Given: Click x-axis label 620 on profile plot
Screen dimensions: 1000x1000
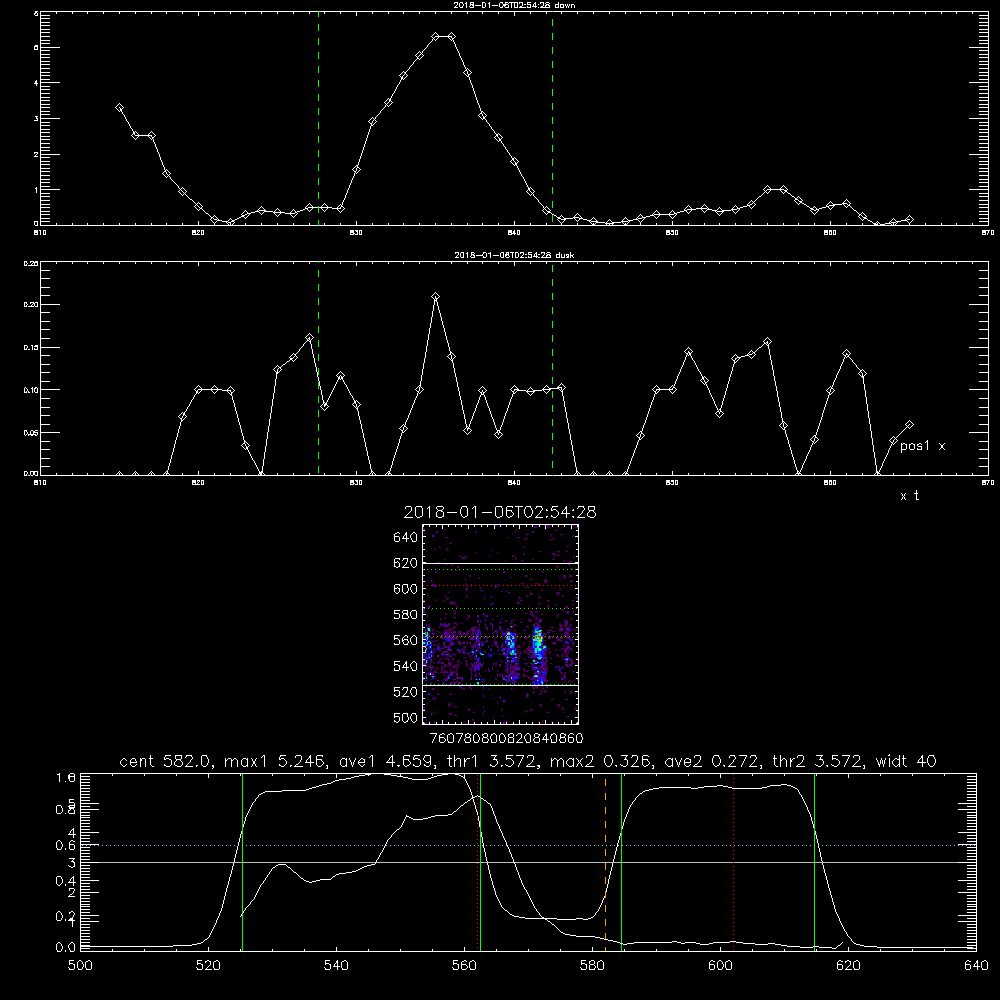Looking at the screenshot, I should tap(848, 965).
